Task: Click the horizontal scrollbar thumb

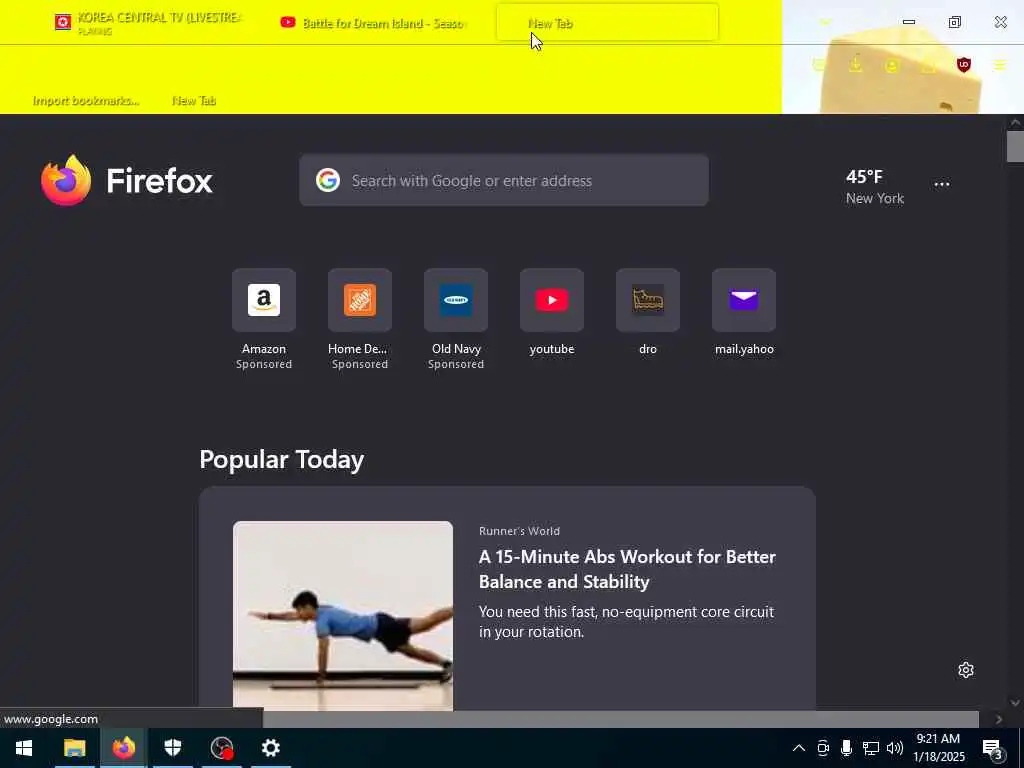Action: [x=620, y=719]
